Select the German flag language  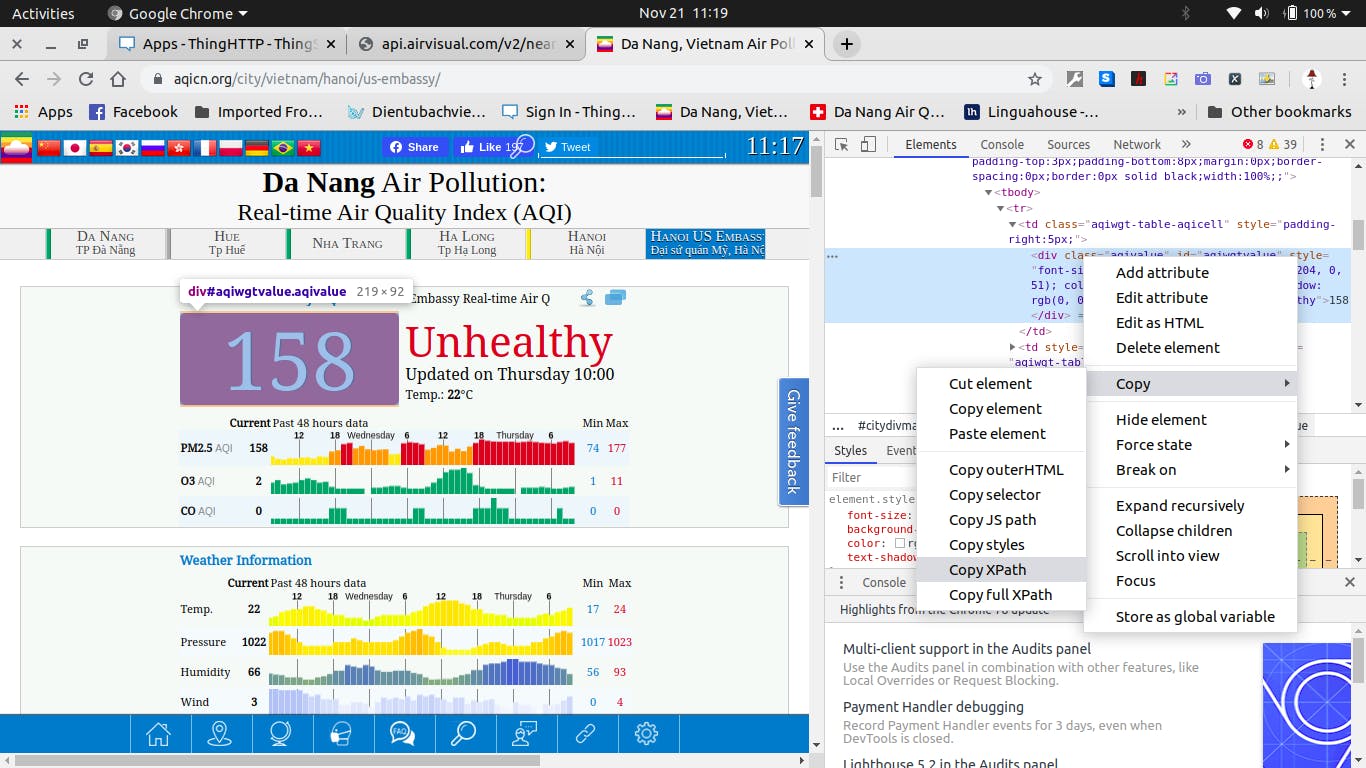(x=257, y=147)
